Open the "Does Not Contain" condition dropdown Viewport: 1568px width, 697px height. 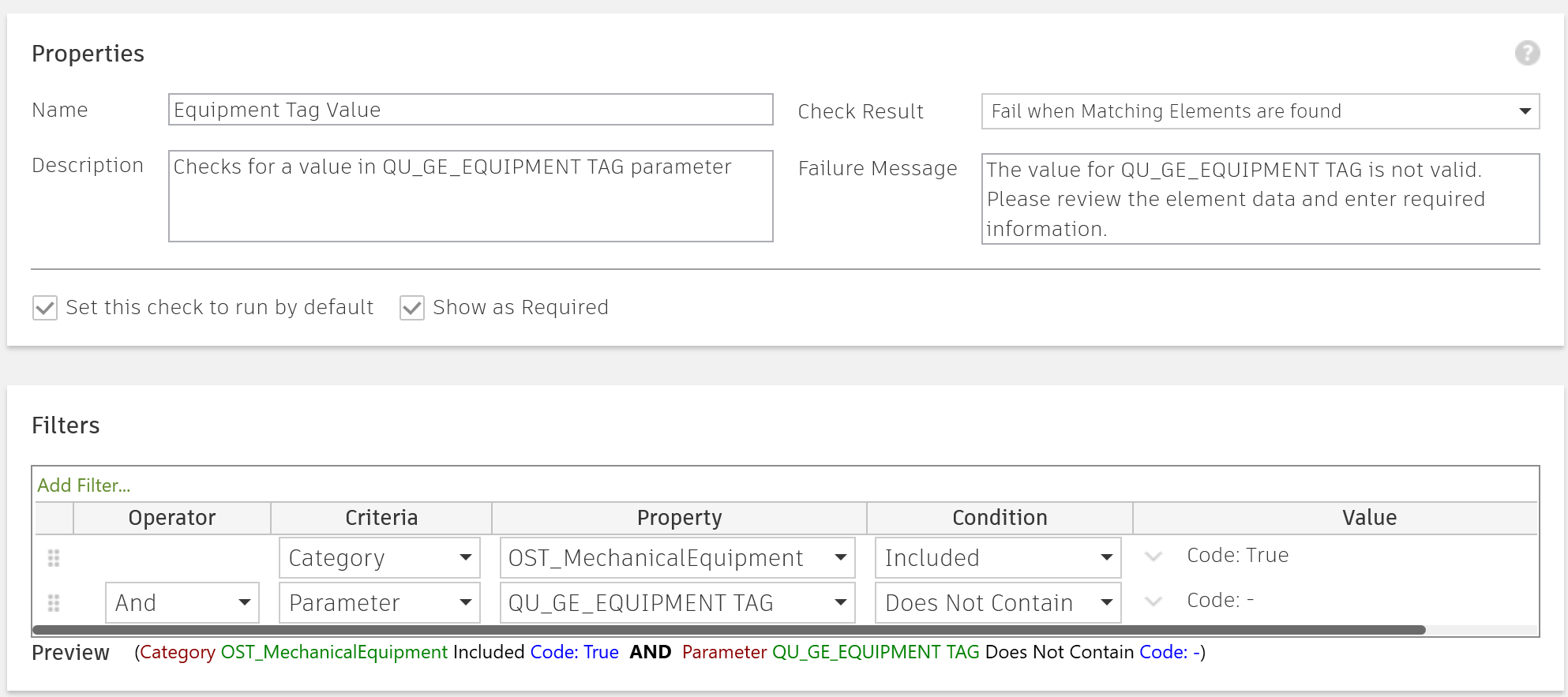coord(1106,602)
